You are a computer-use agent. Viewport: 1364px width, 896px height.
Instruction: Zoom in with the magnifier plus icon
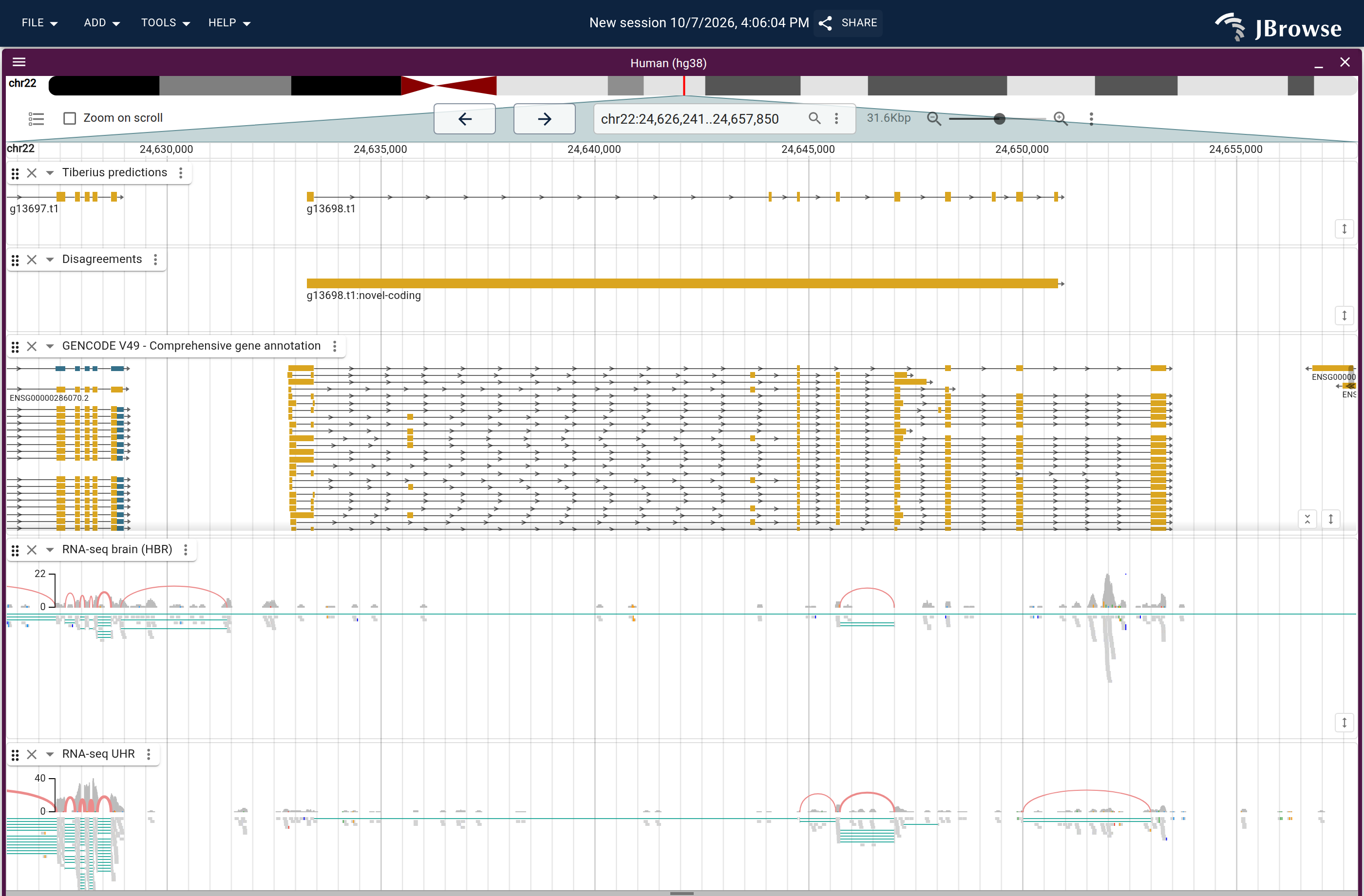click(x=1061, y=119)
